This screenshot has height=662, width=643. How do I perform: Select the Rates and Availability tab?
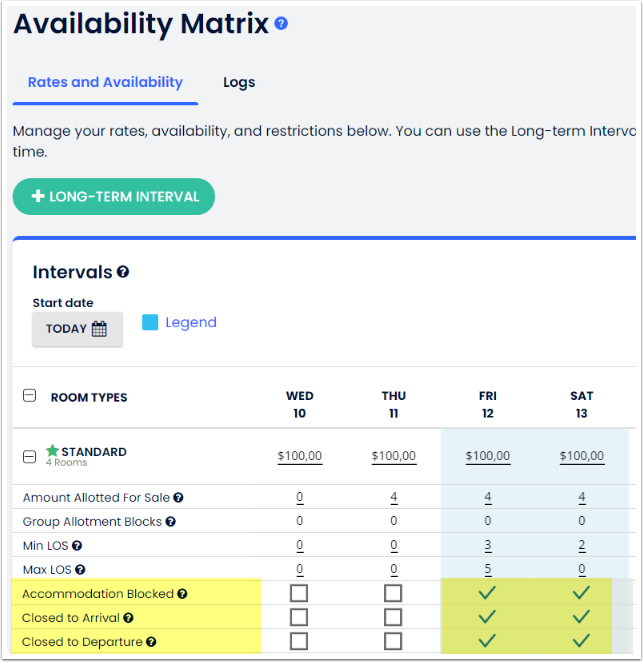pyautogui.click(x=105, y=82)
